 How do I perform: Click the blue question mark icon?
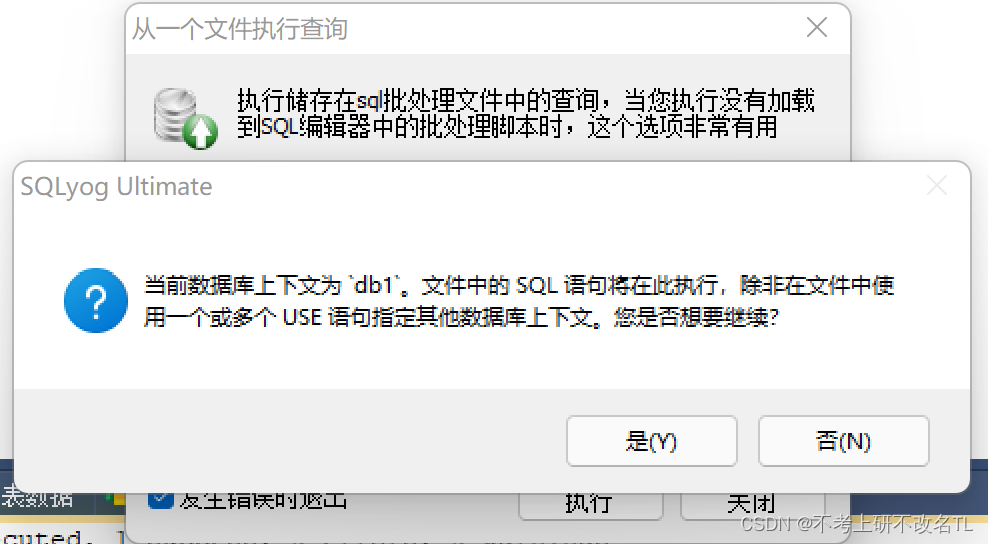(x=96, y=301)
